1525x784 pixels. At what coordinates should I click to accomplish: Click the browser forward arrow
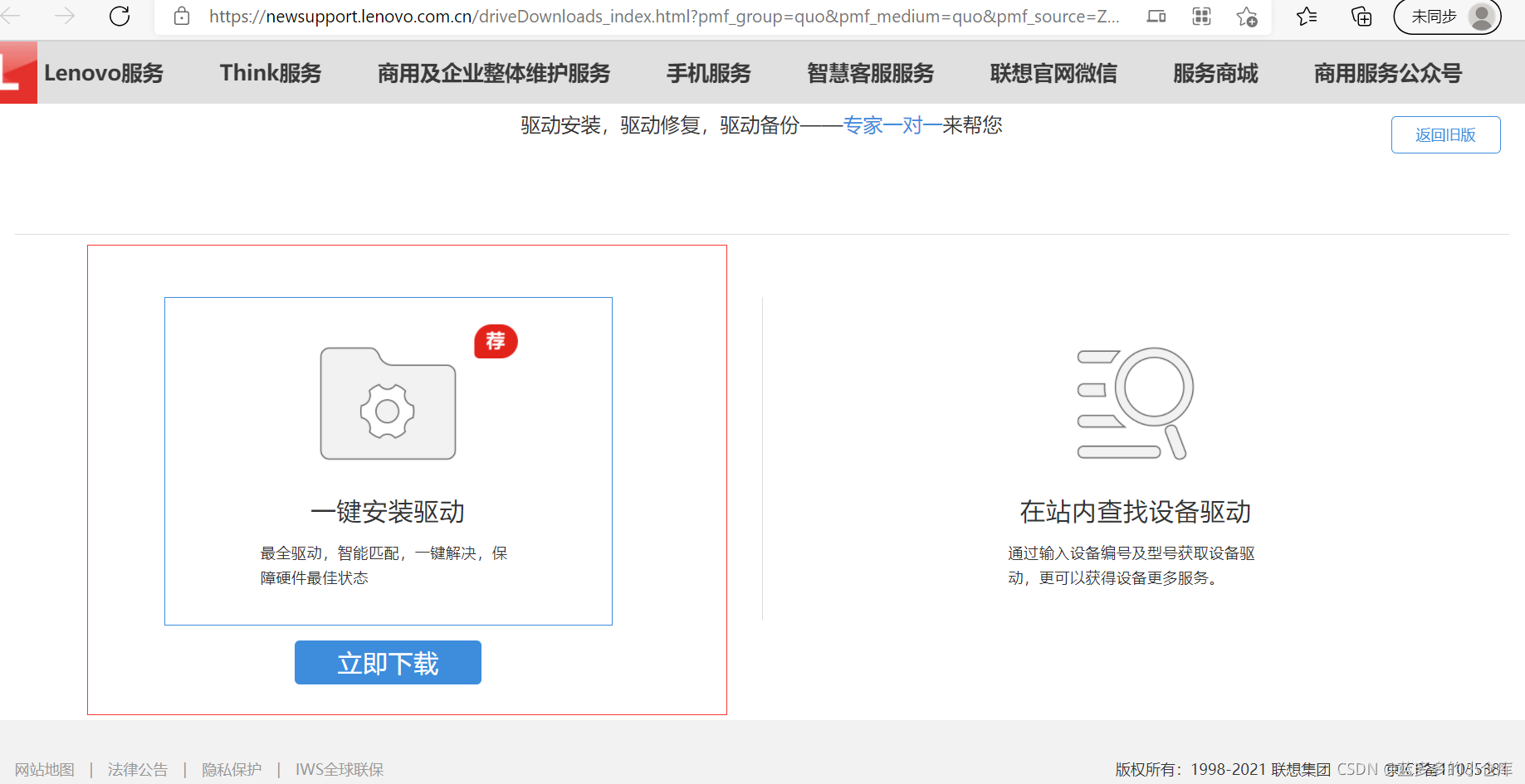(65, 16)
